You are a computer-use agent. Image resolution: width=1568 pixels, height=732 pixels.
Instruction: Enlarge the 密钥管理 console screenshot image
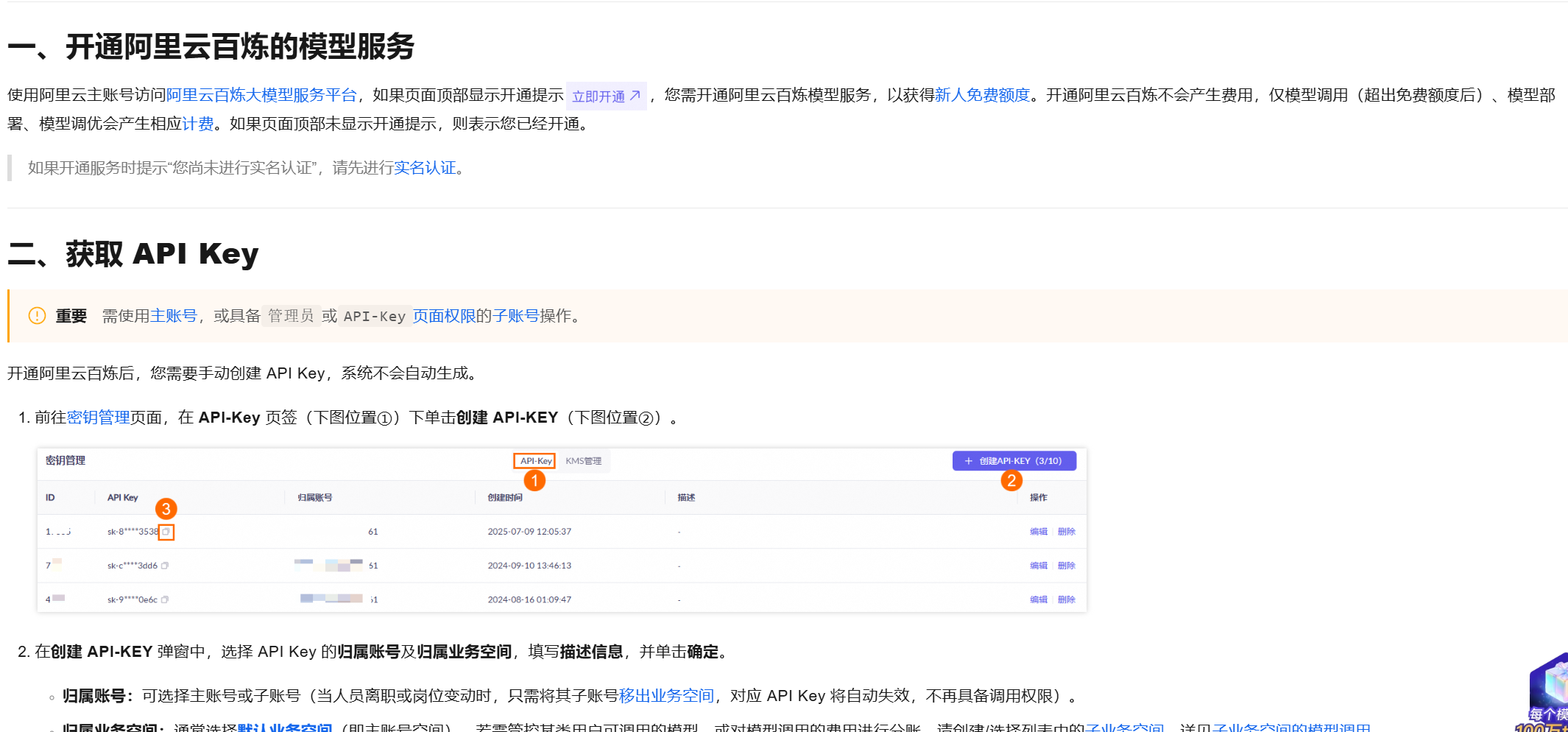click(562, 530)
